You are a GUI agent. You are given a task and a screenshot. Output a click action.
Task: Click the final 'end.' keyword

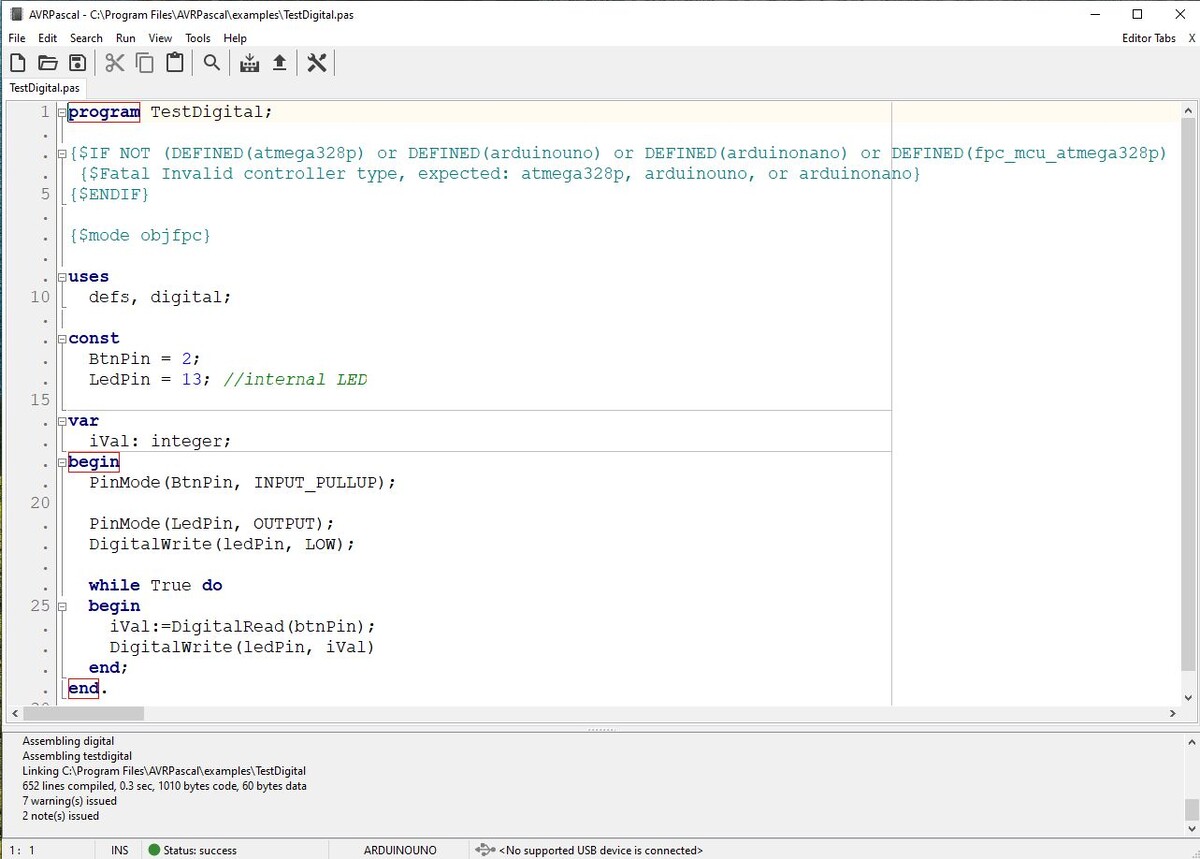tap(88, 689)
